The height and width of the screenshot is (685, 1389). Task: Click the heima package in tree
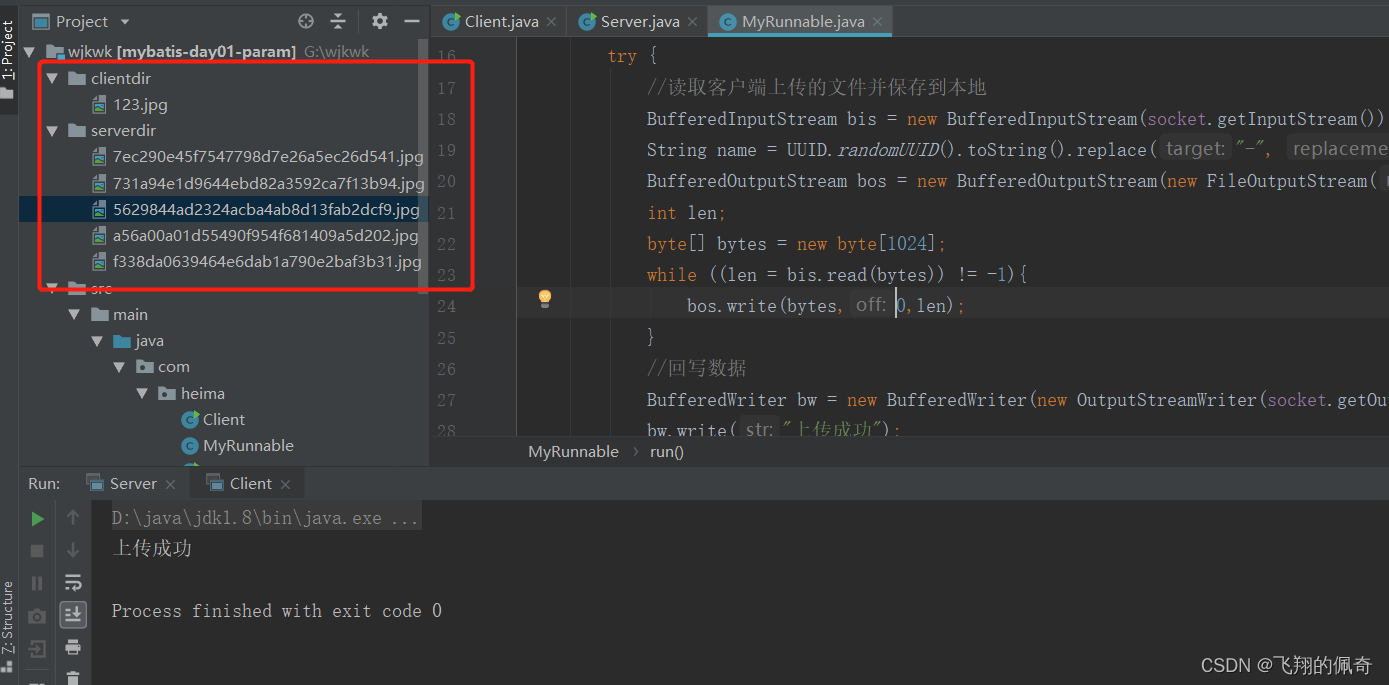click(192, 393)
